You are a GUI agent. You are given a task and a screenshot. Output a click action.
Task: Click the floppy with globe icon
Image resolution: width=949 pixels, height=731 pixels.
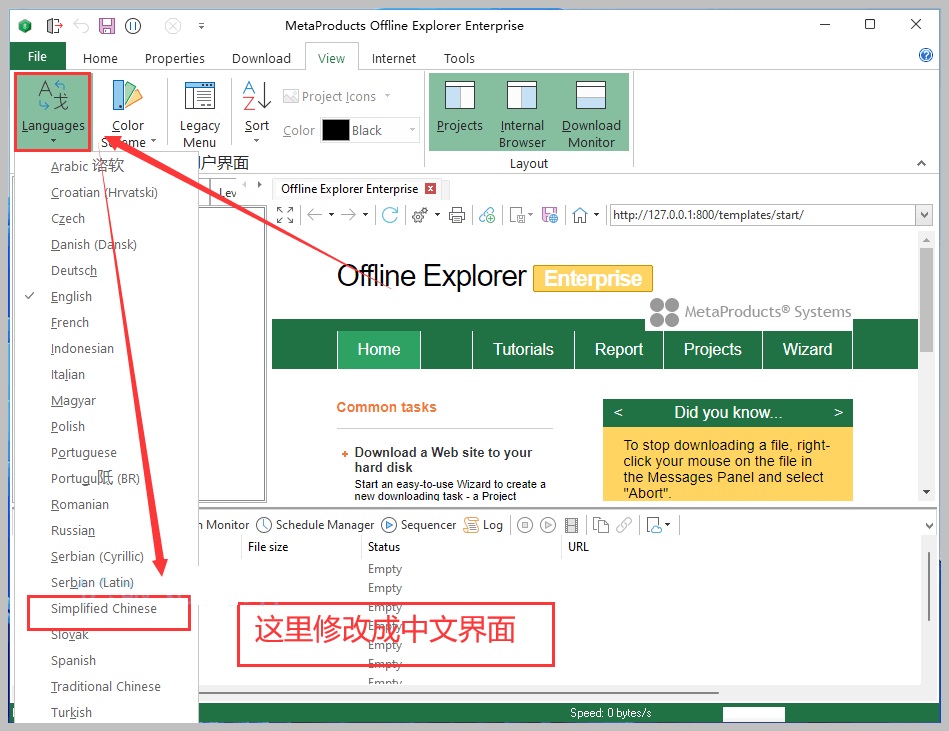[x=550, y=215]
